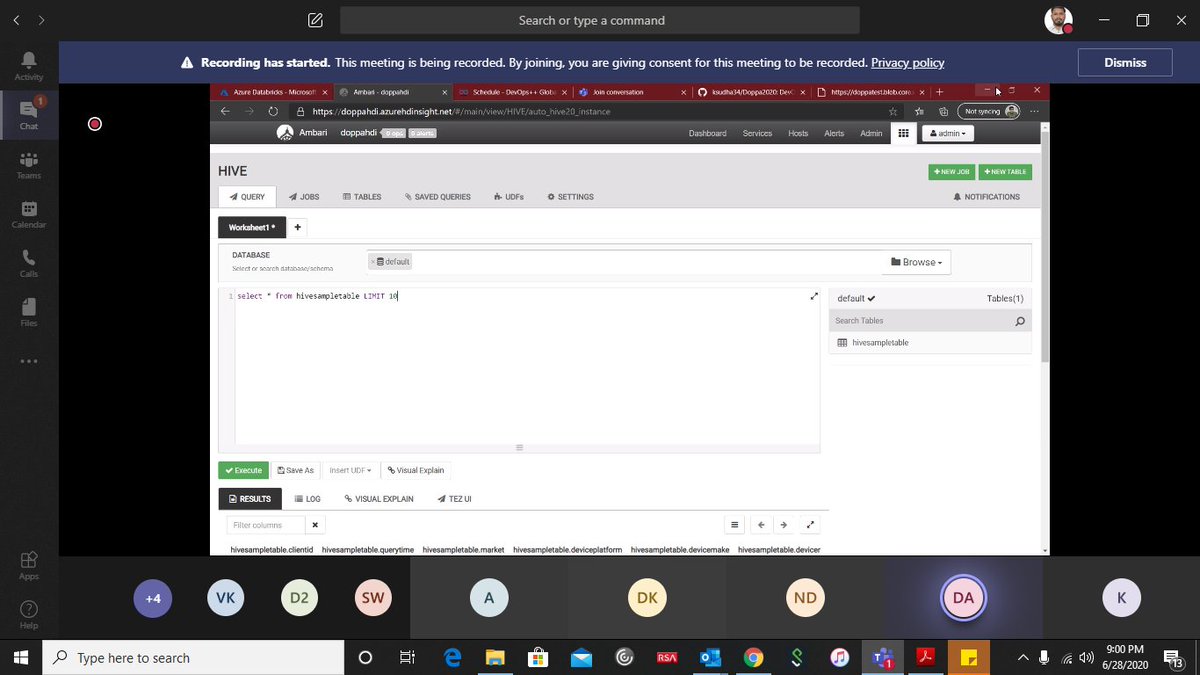Click Visual Explain button beside Insert UDF
Screen dimensions: 1200x675
416,470
